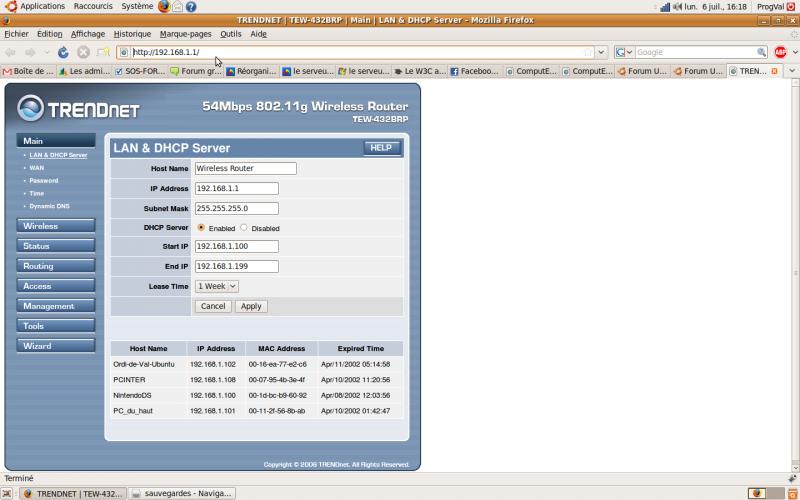Open the site identity icon in URL bar
800x500 pixels.
pyautogui.click(x=124, y=52)
